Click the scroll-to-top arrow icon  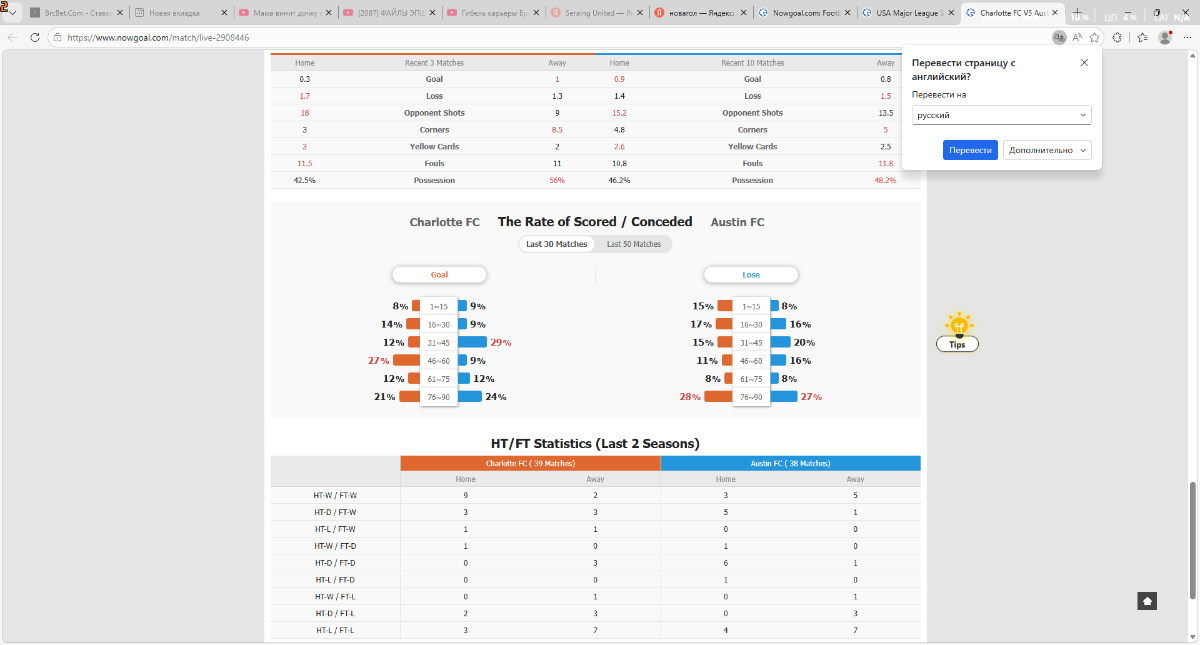click(x=1147, y=601)
